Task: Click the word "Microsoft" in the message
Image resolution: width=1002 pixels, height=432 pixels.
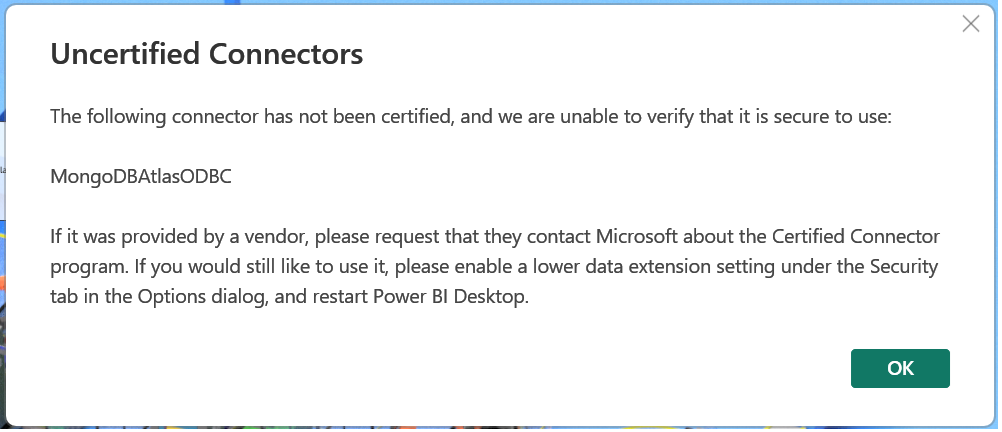Action: 642,238
